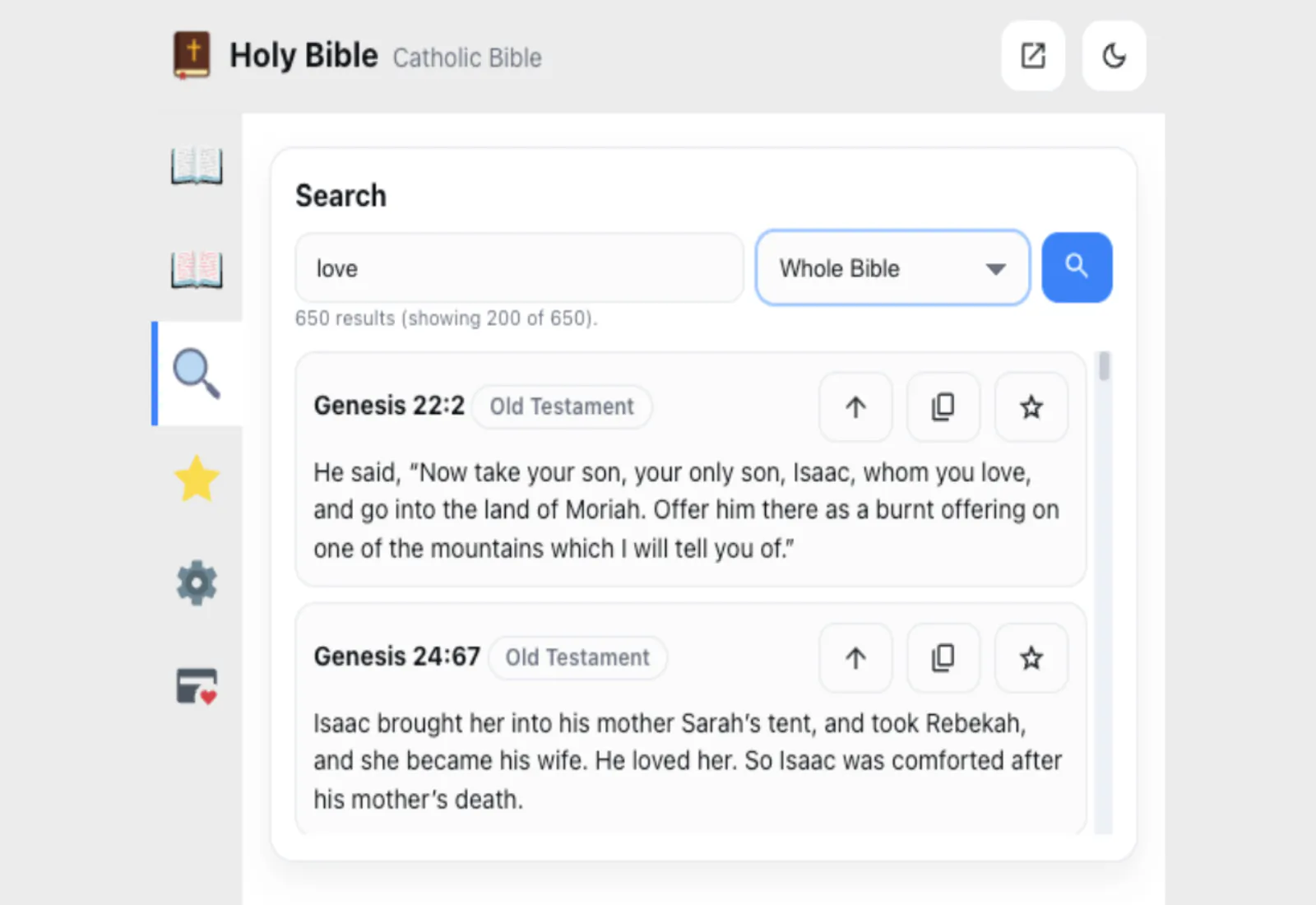Screen dimensions: 1316x905
Task: Star the Genesis 24:67 verse
Action: [1031, 658]
